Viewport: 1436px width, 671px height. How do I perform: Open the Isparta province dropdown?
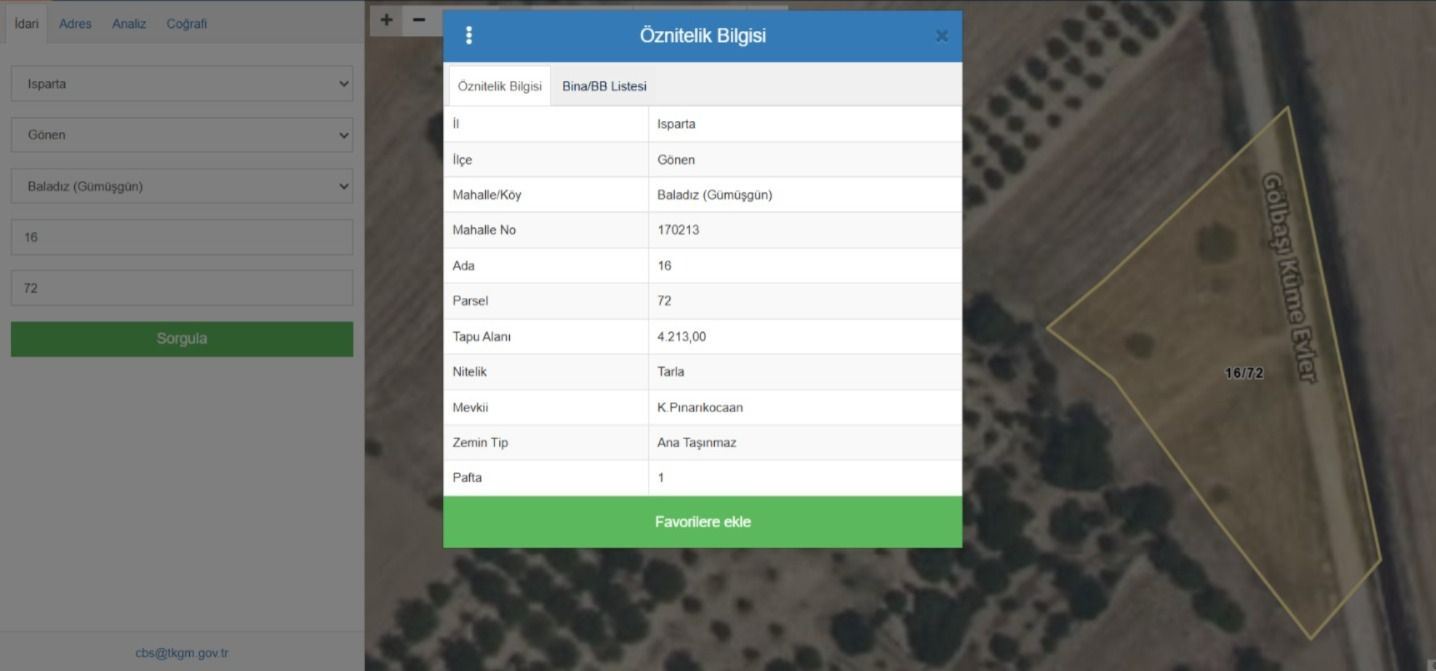[x=181, y=83]
